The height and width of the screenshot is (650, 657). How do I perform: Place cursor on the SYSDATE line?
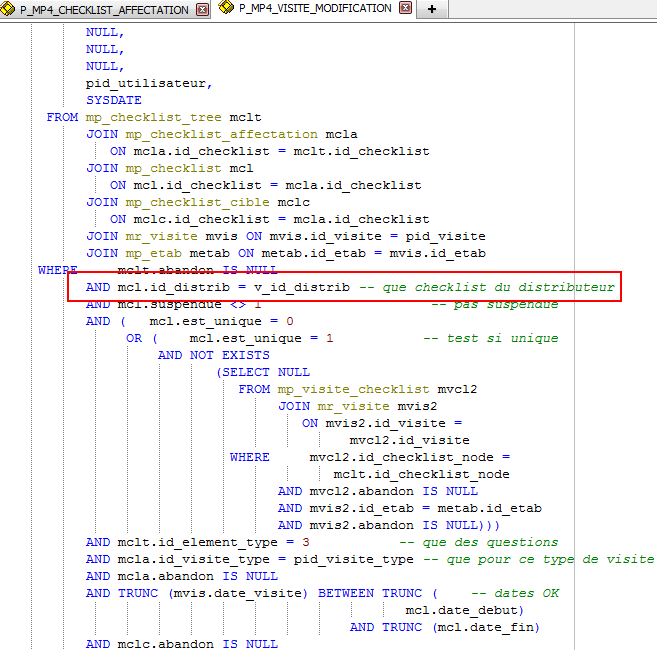114,100
